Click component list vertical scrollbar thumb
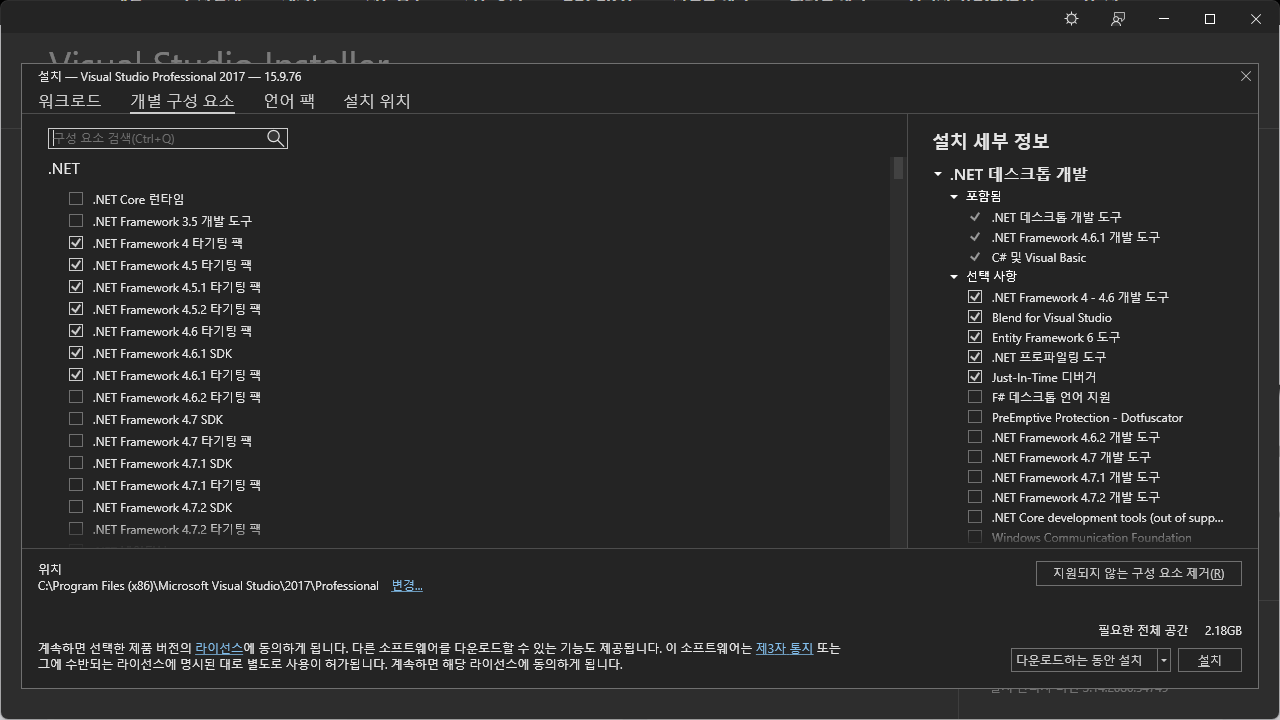The image size is (1280, 720). pyautogui.click(x=899, y=167)
